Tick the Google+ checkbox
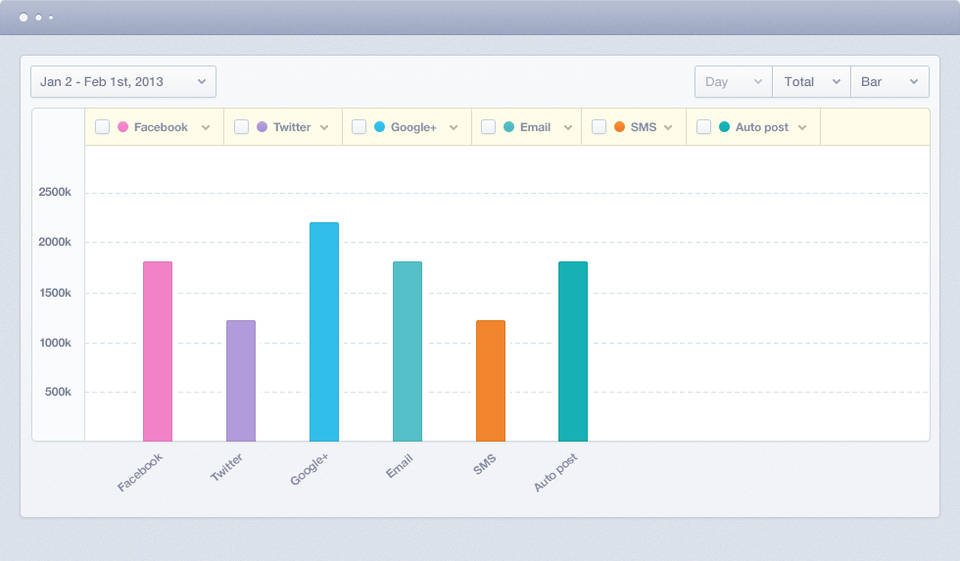This screenshot has width=960, height=561. coord(359,127)
